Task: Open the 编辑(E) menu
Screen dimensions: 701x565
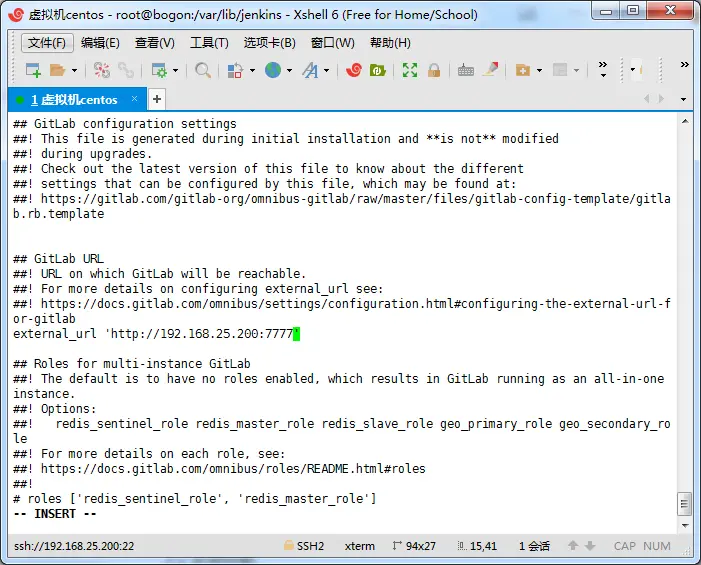Action: (x=100, y=43)
